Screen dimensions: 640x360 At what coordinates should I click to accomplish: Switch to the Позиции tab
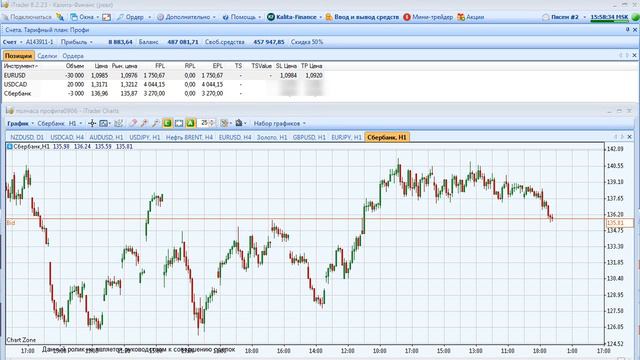[18, 56]
